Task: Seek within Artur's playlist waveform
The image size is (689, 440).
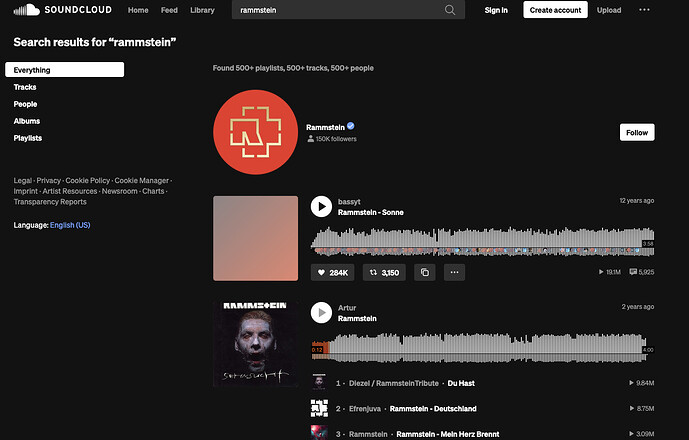Action: pyautogui.click(x=482, y=347)
